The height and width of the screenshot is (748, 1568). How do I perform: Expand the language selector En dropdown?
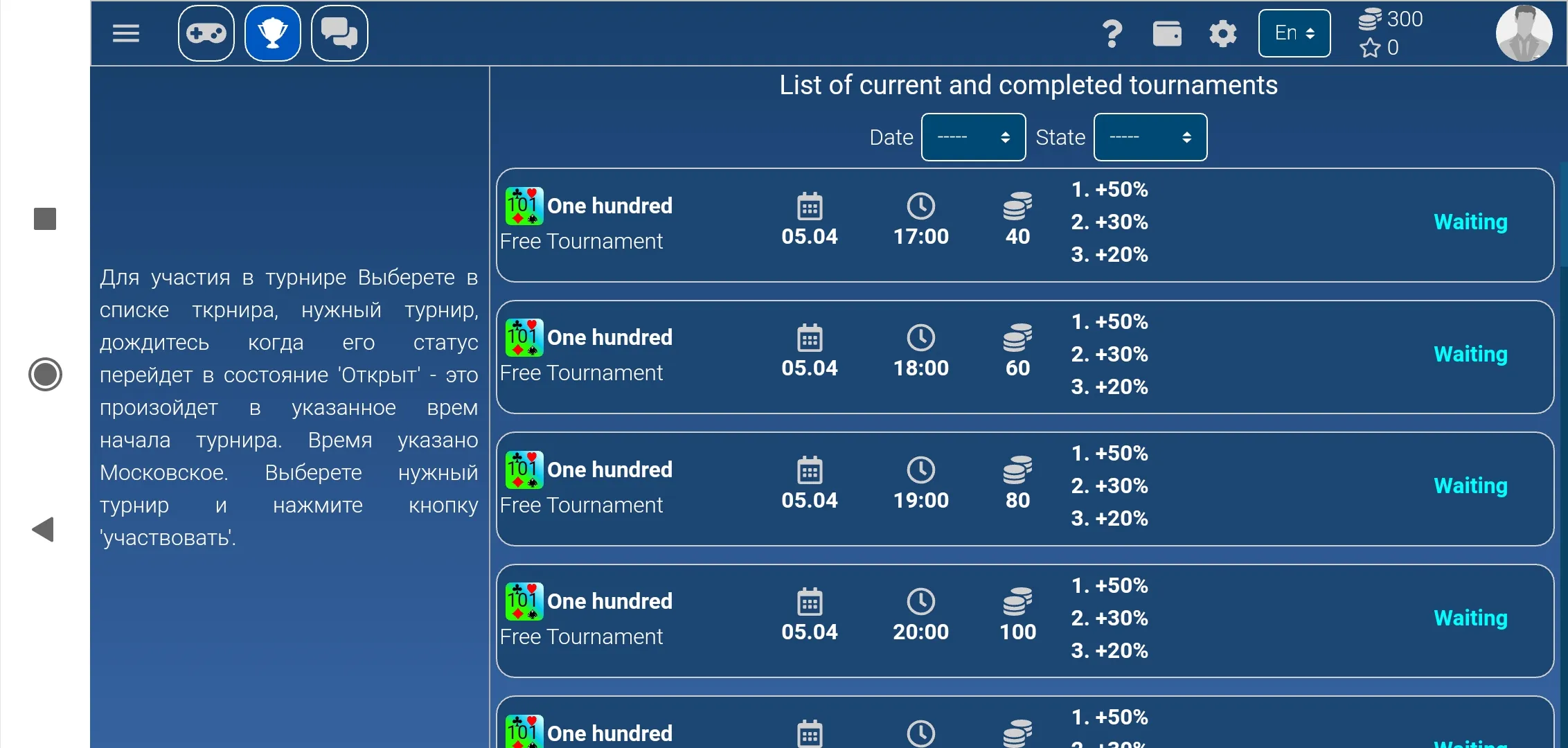[x=1294, y=32]
